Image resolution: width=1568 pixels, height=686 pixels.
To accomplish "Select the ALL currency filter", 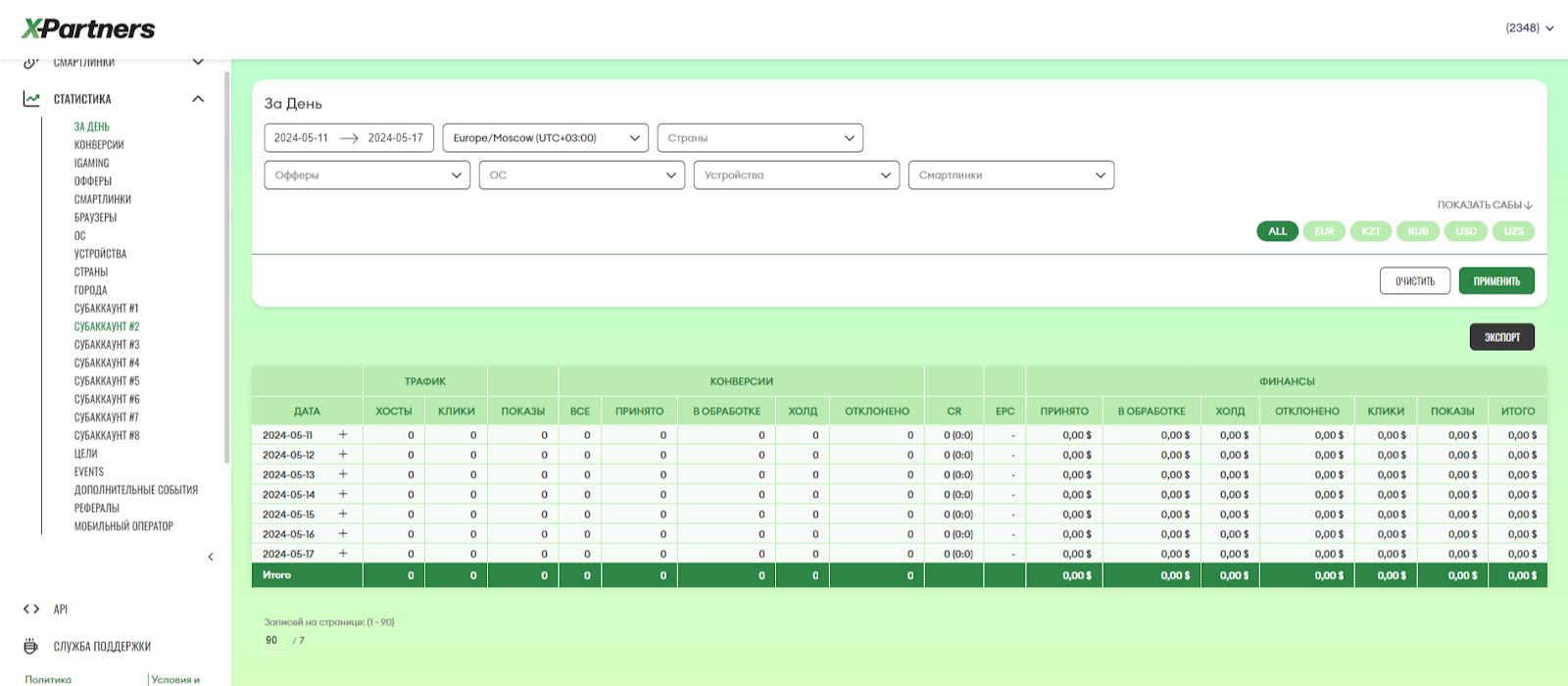I will pos(1277,231).
